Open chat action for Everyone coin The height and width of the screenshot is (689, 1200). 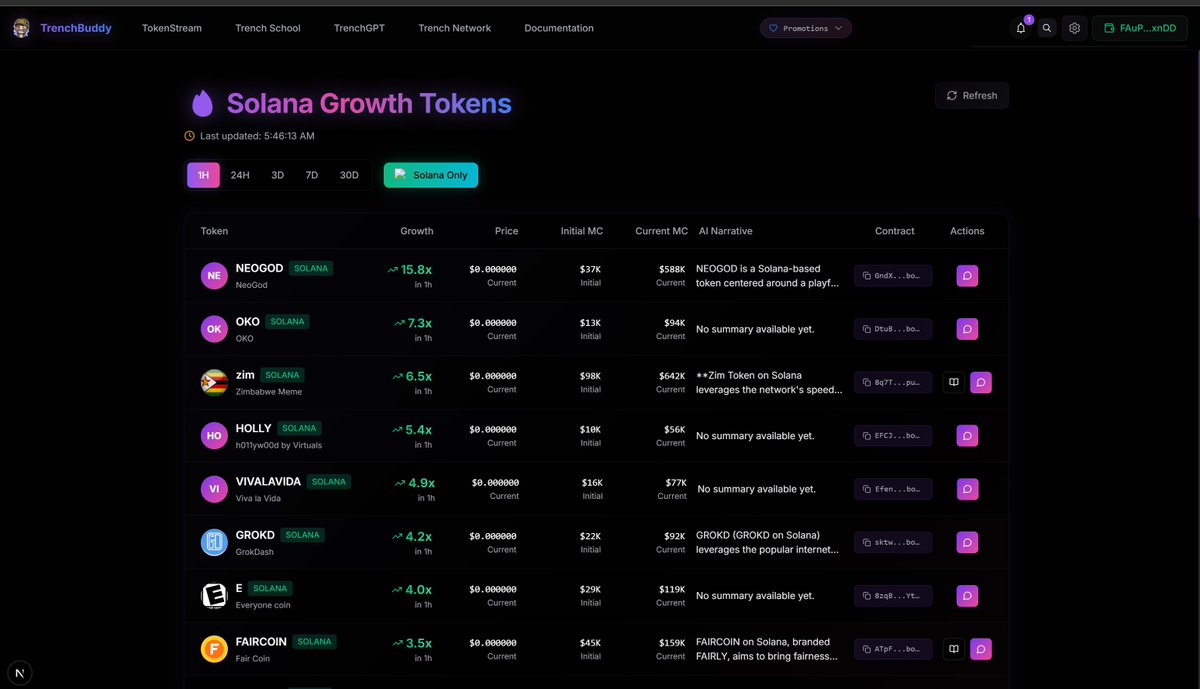tap(967, 596)
